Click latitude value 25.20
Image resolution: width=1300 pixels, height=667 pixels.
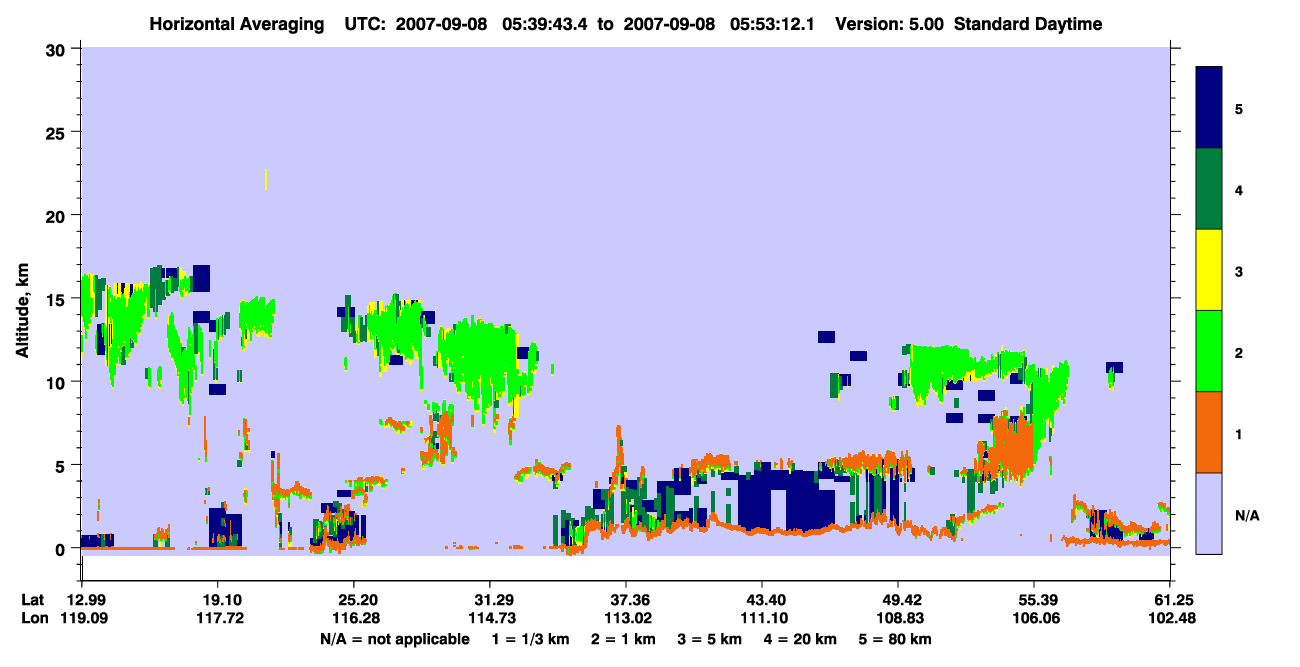pyautogui.click(x=354, y=599)
